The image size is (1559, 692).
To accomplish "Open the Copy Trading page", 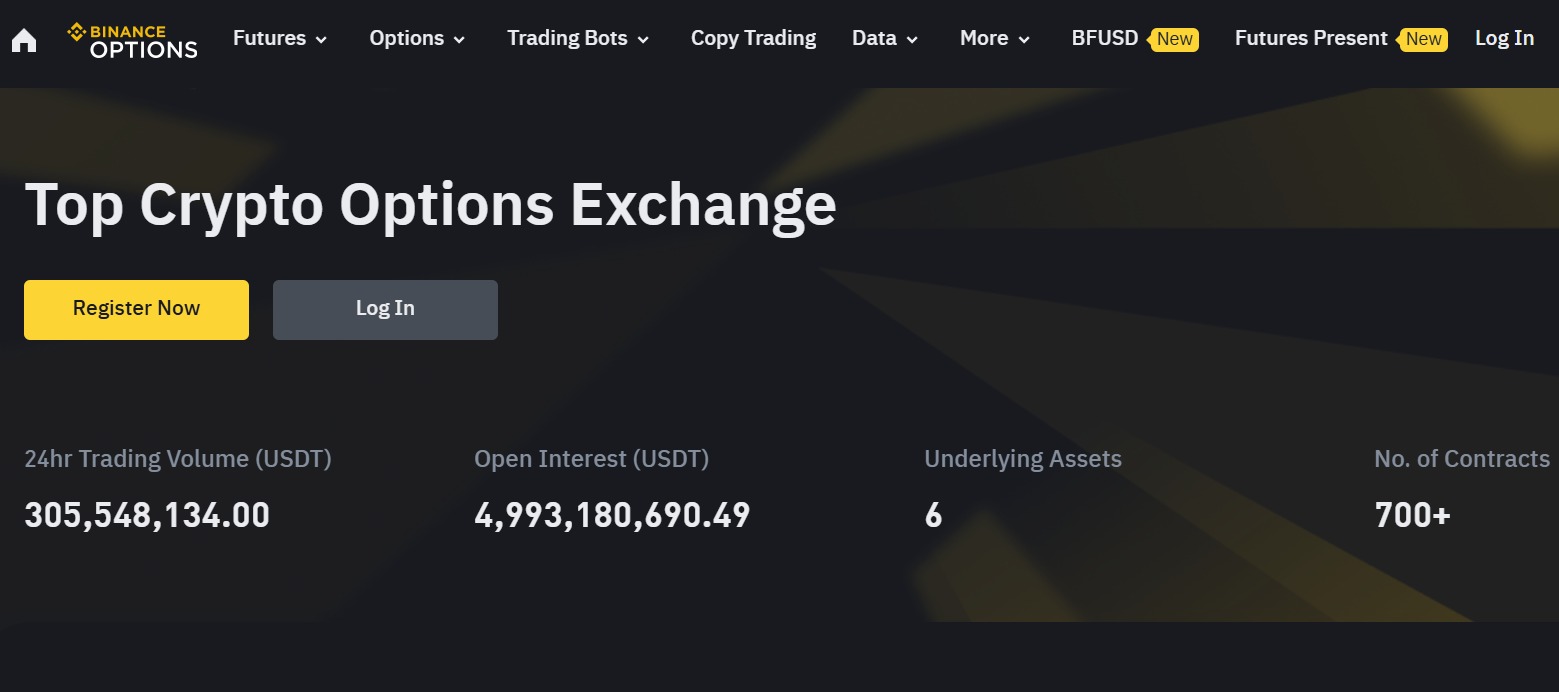I will (x=753, y=38).
